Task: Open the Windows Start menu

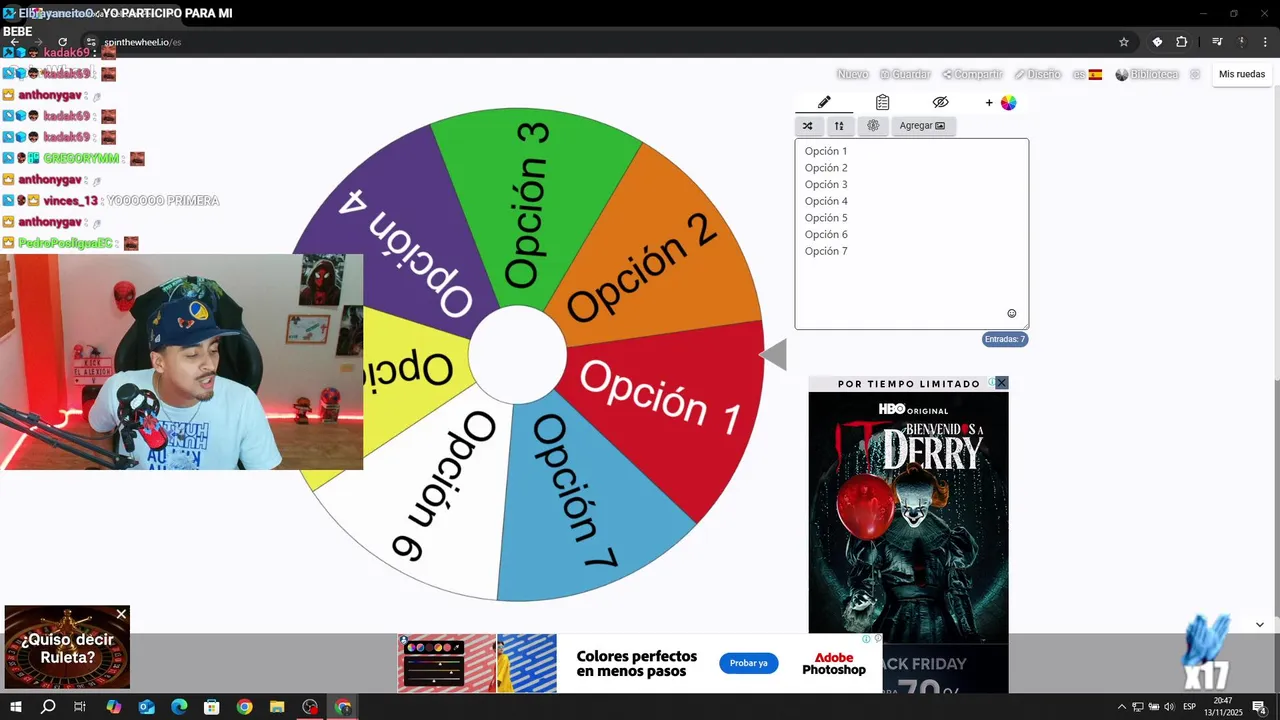Action: click(15, 707)
